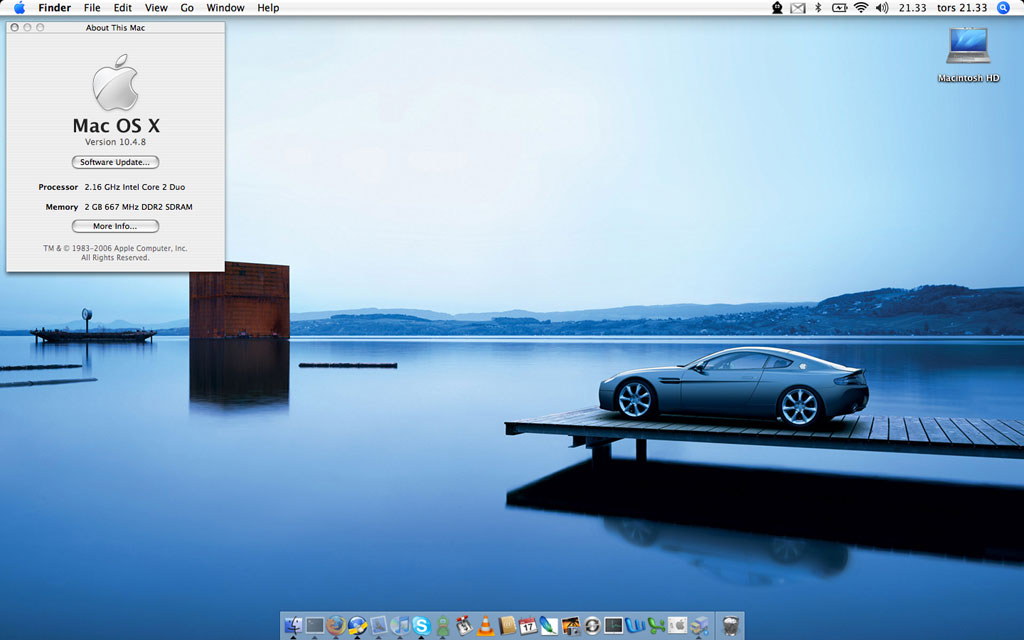Click the Wi-Fi AirPort status icon
1024x640 pixels.
tap(861, 8)
